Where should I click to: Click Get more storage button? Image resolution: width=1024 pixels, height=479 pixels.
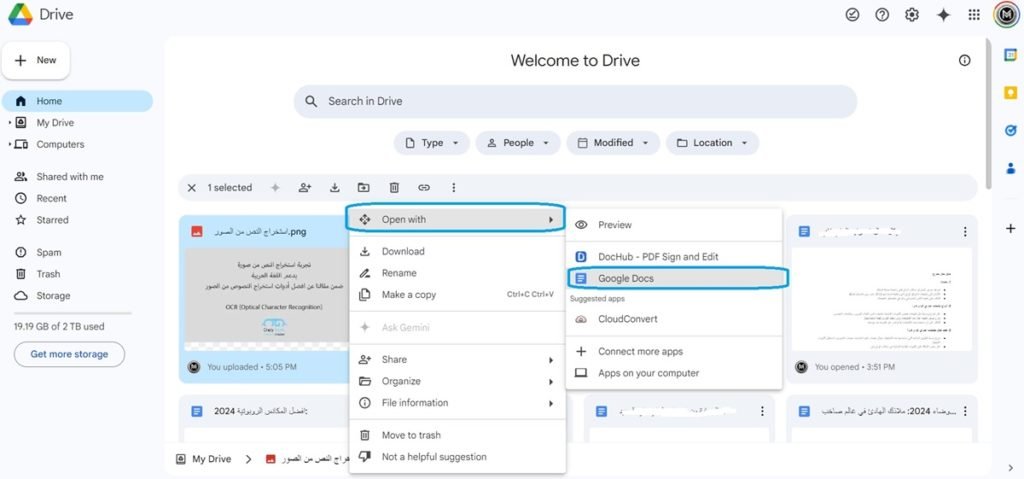(x=69, y=354)
